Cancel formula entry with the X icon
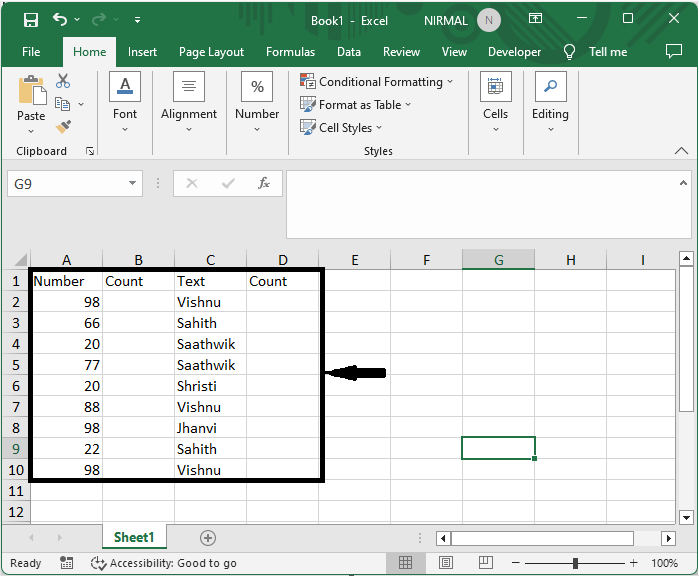 (x=192, y=183)
